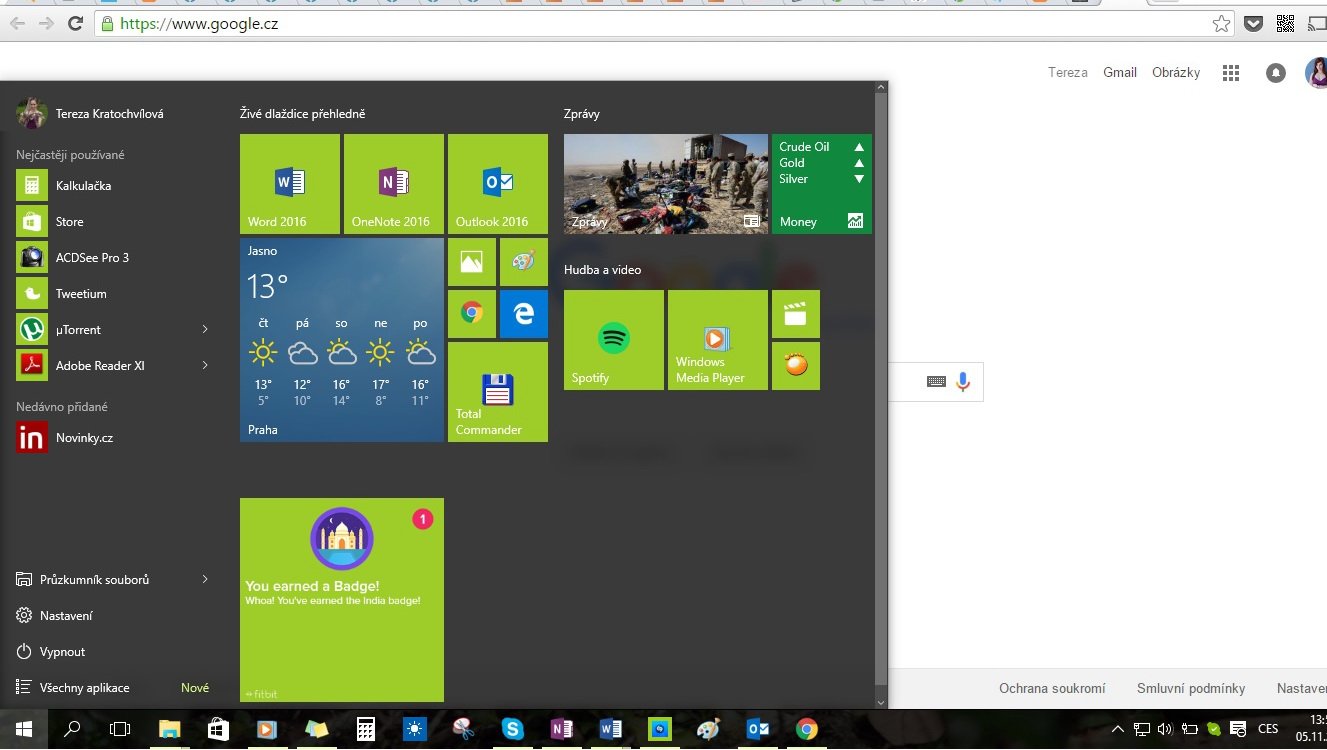The image size is (1327, 750).
Task: Open the Obrázky link on Google
Action: (1176, 72)
